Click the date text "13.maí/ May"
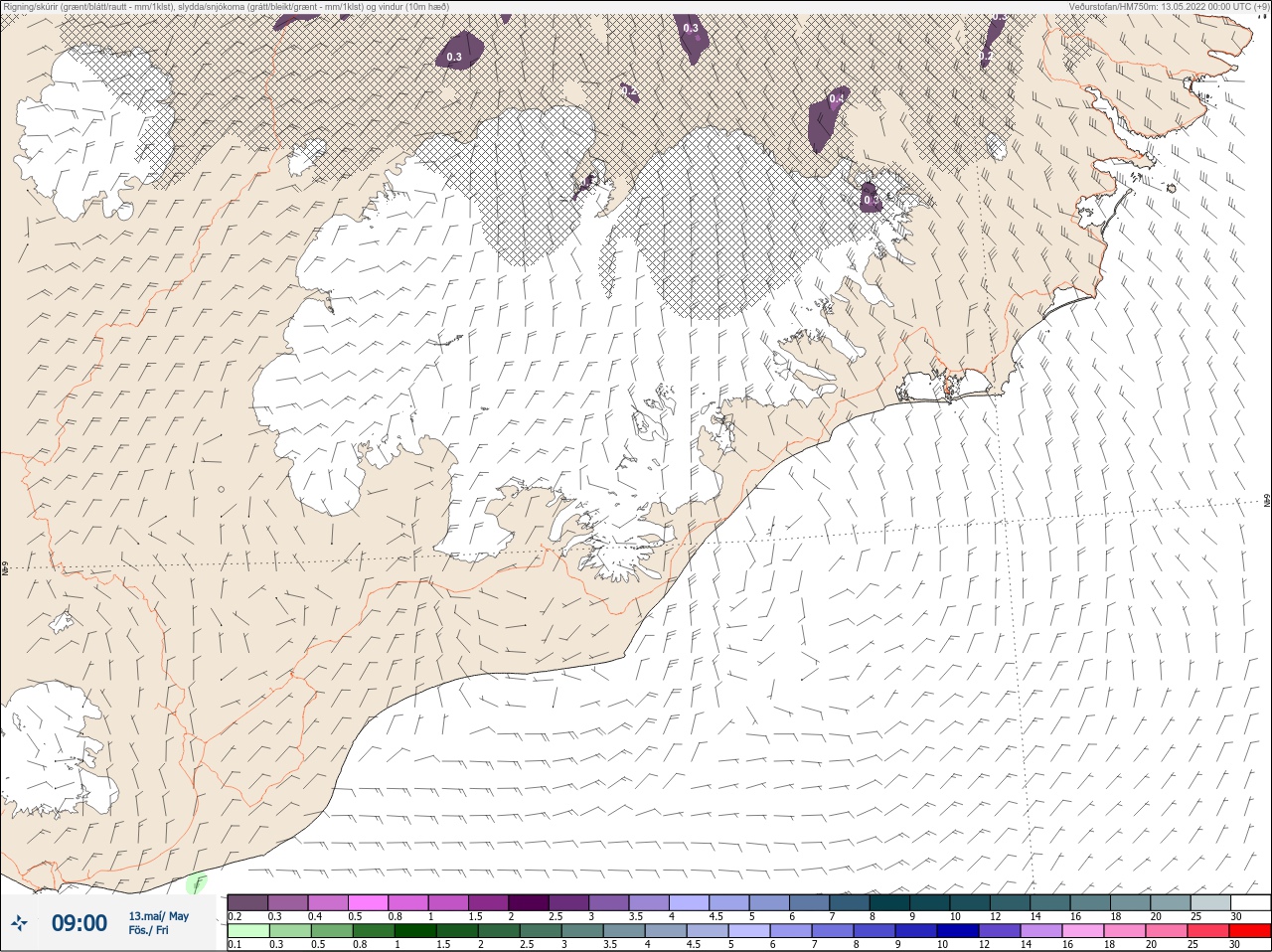This screenshot has width=1272, height=952. pos(158,916)
